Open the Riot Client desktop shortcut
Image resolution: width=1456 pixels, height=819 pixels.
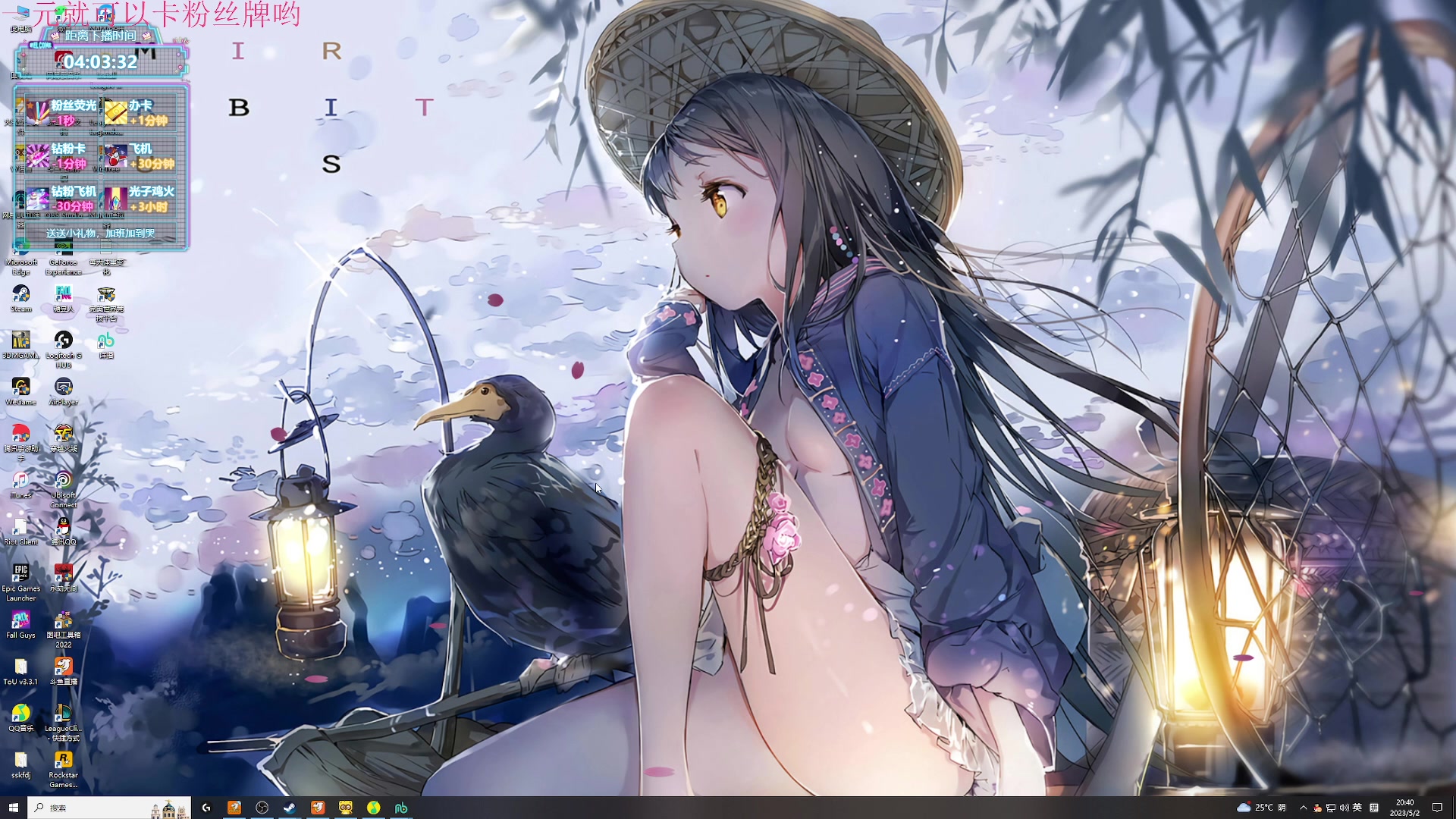point(20,528)
